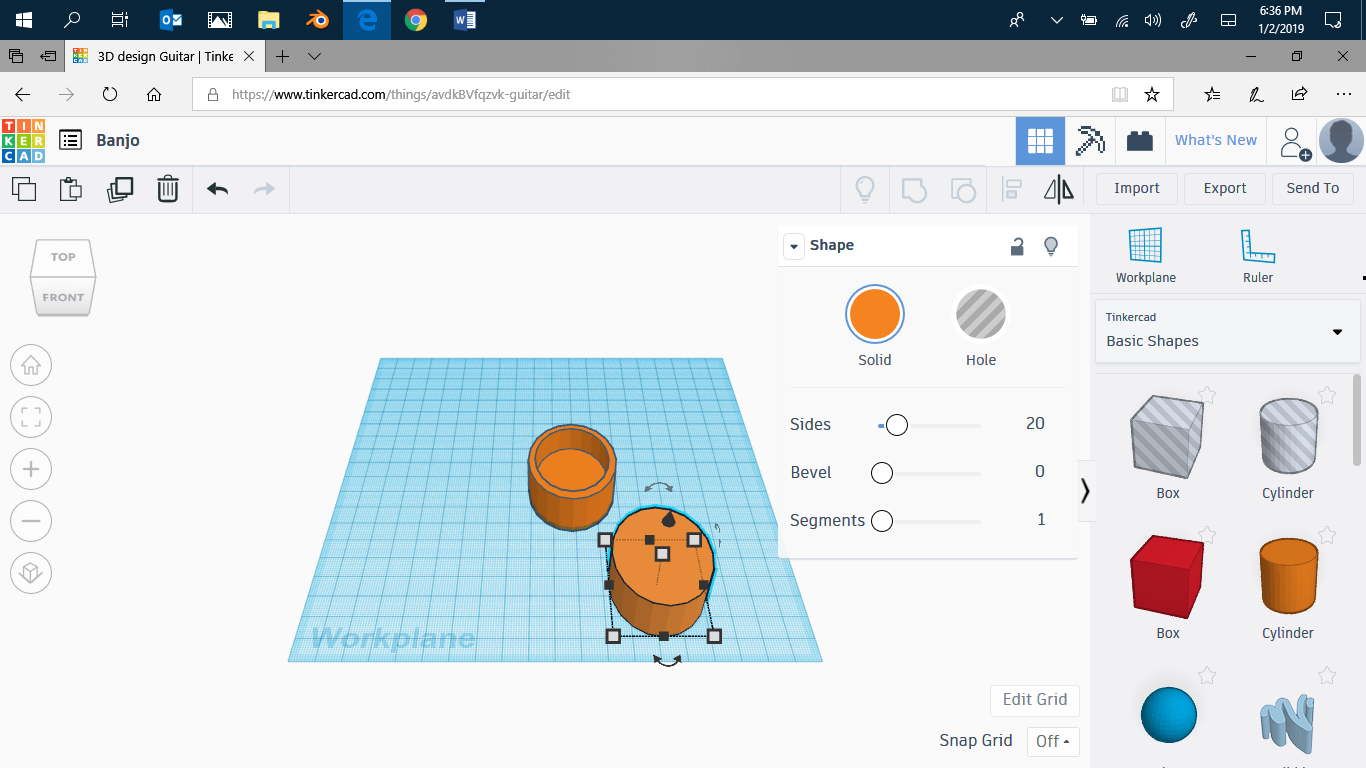
Task: Select the Workplane tool
Action: coord(1146,256)
